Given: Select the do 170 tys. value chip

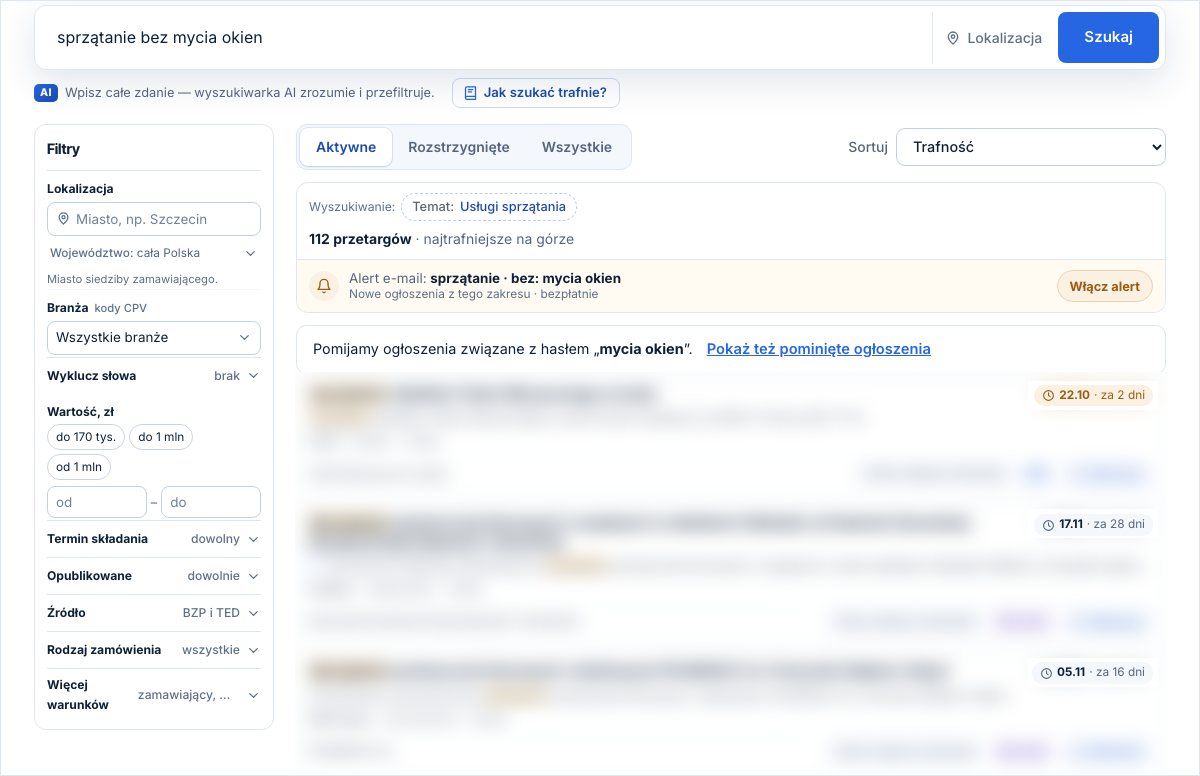Looking at the screenshot, I should tap(86, 437).
